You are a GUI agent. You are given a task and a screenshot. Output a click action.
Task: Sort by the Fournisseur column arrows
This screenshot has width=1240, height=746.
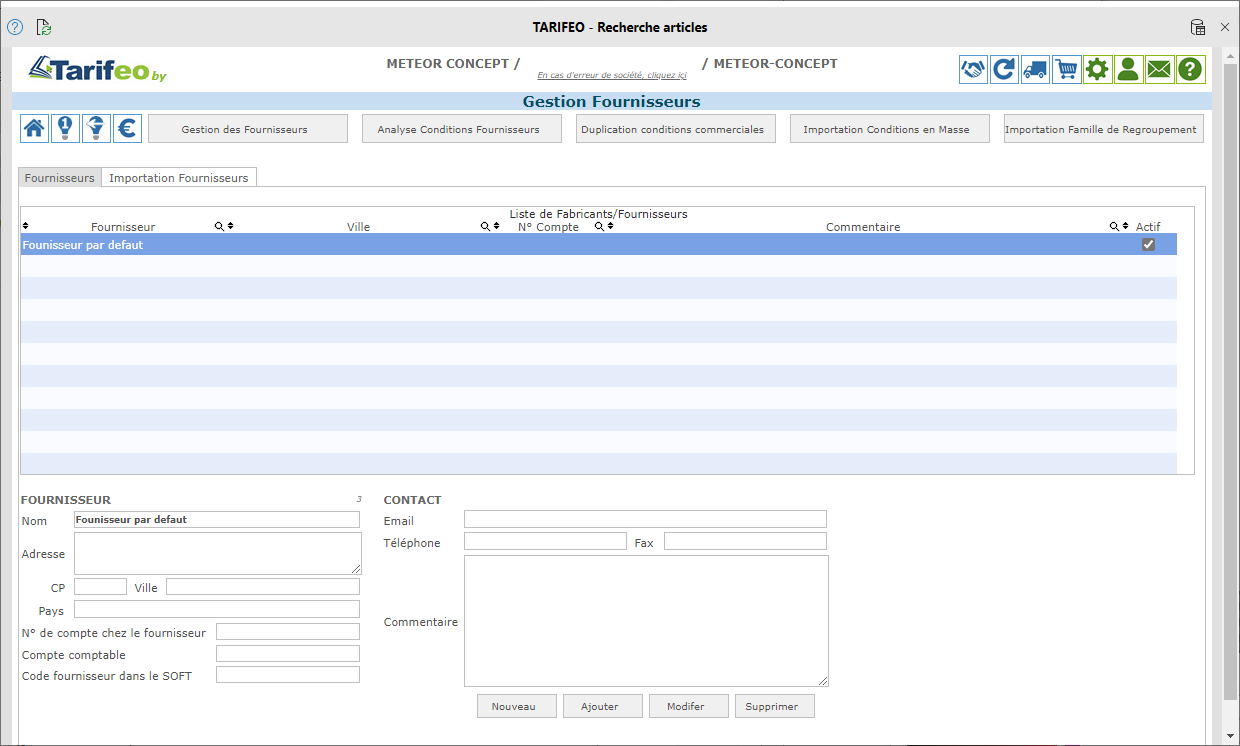230,226
